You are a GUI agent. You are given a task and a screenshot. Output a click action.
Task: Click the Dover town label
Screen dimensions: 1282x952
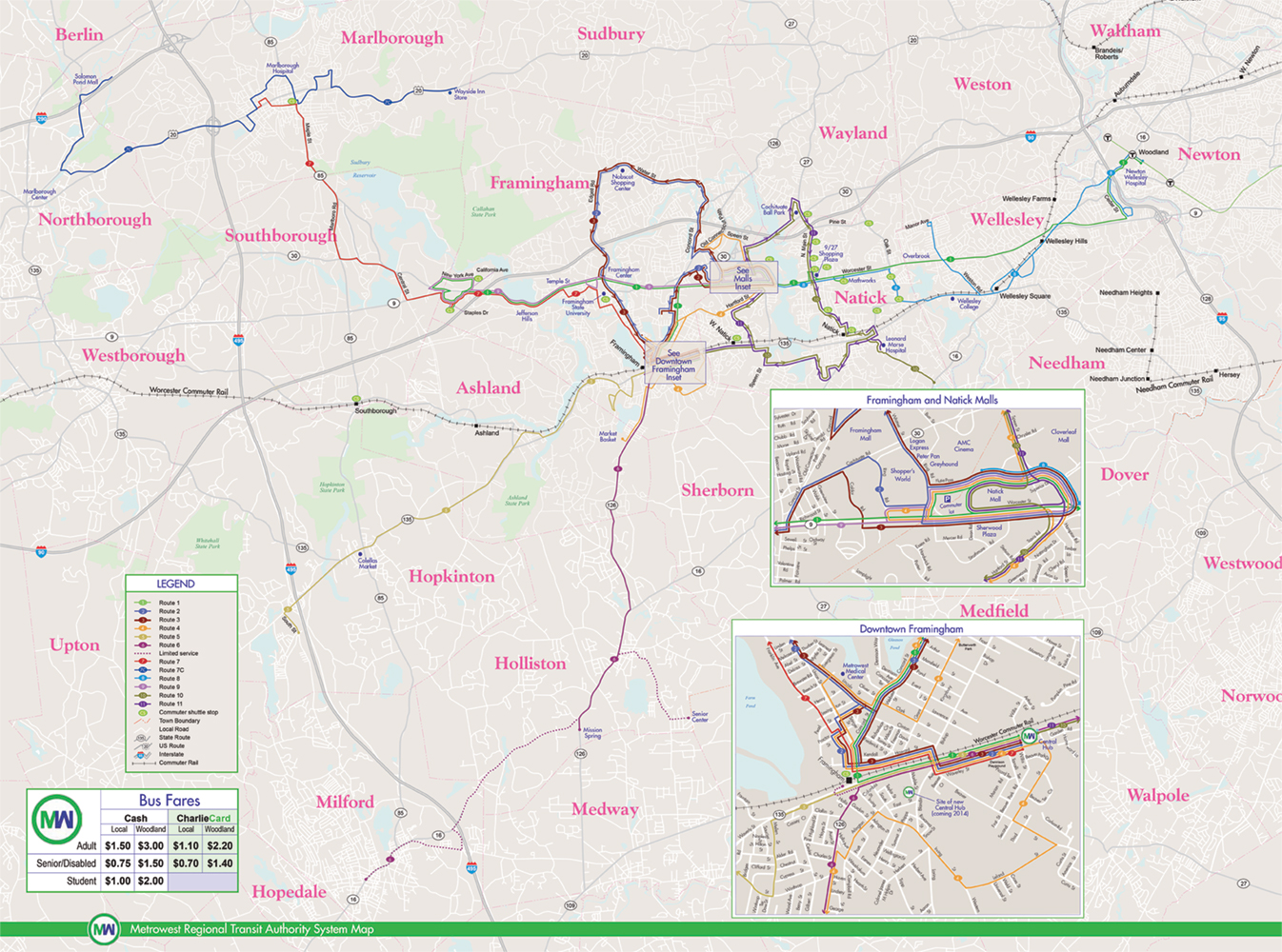tap(1125, 475)
